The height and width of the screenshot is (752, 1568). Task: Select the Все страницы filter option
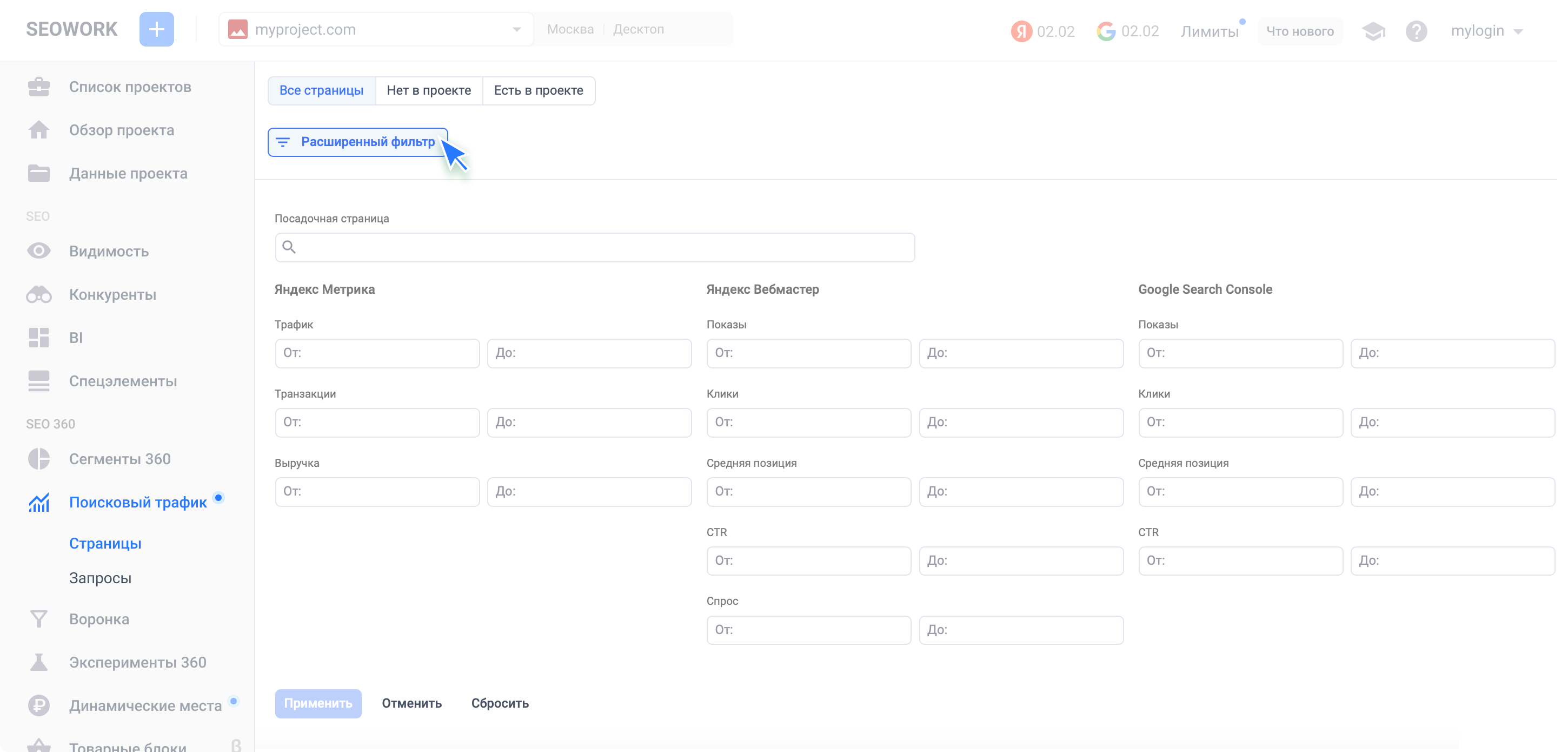pos(321,91)
